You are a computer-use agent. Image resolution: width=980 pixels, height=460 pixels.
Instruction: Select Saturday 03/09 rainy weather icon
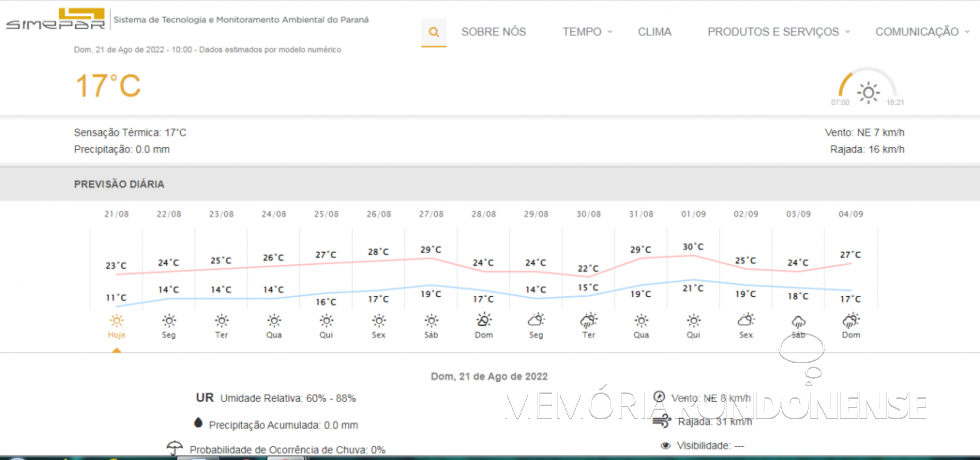pyautogui.click(x=798, y=321)
